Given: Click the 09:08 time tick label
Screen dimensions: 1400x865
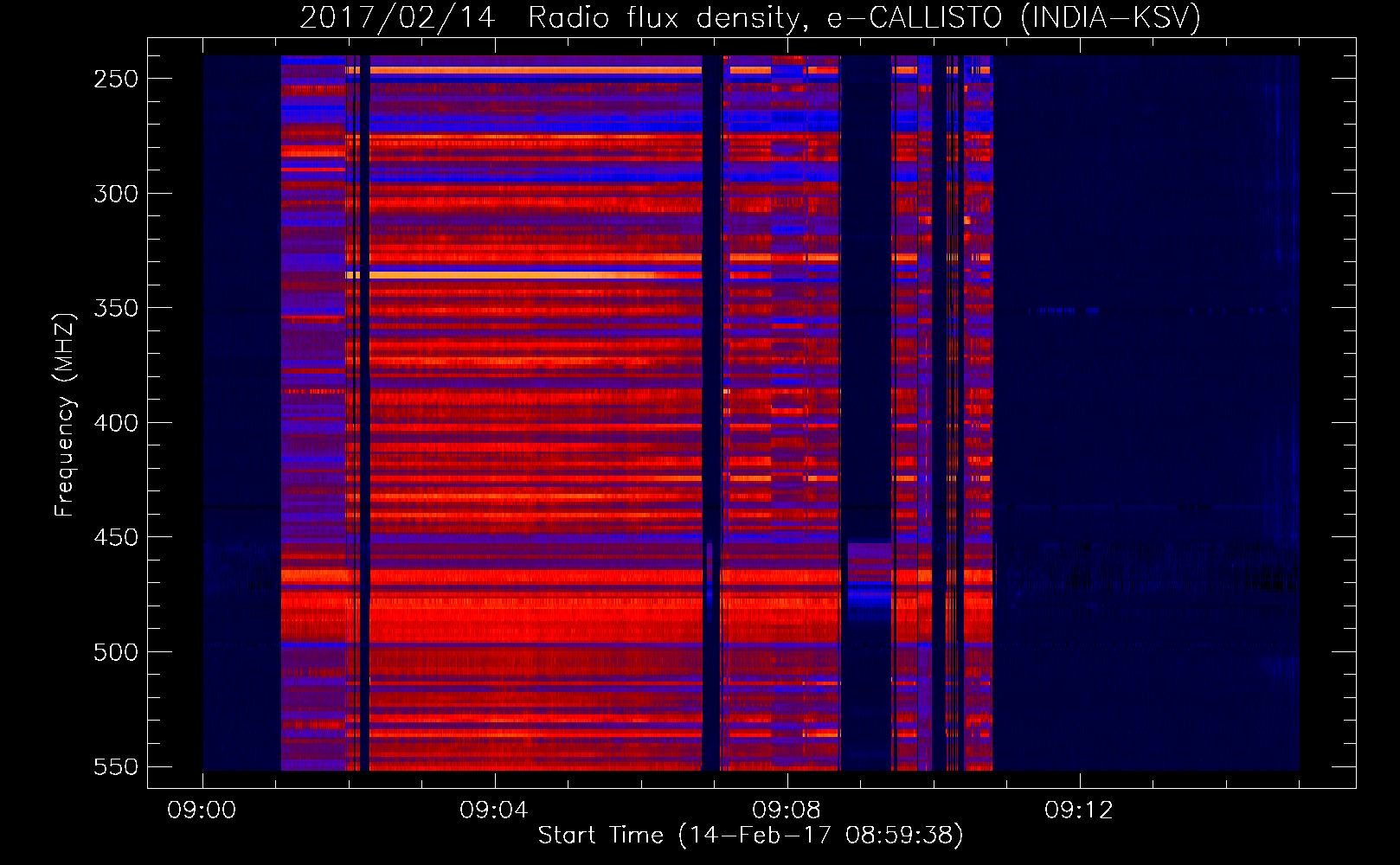Looking at the screenshot, I should pos(787,811).
